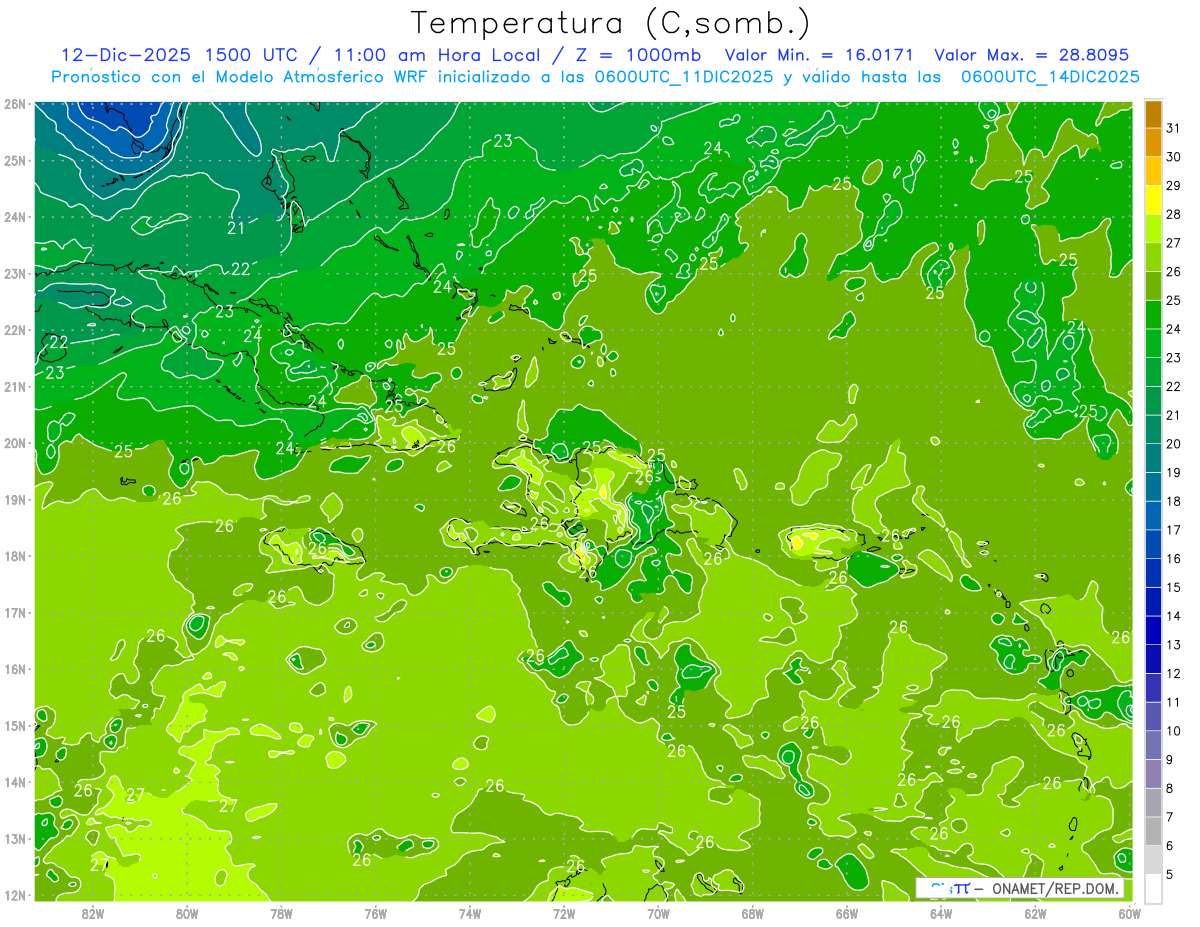Image resolution: width=1200 pixels, height=927 pixels.
Task: Click the 18N latitude axis label
Action: tap(15, 556)
